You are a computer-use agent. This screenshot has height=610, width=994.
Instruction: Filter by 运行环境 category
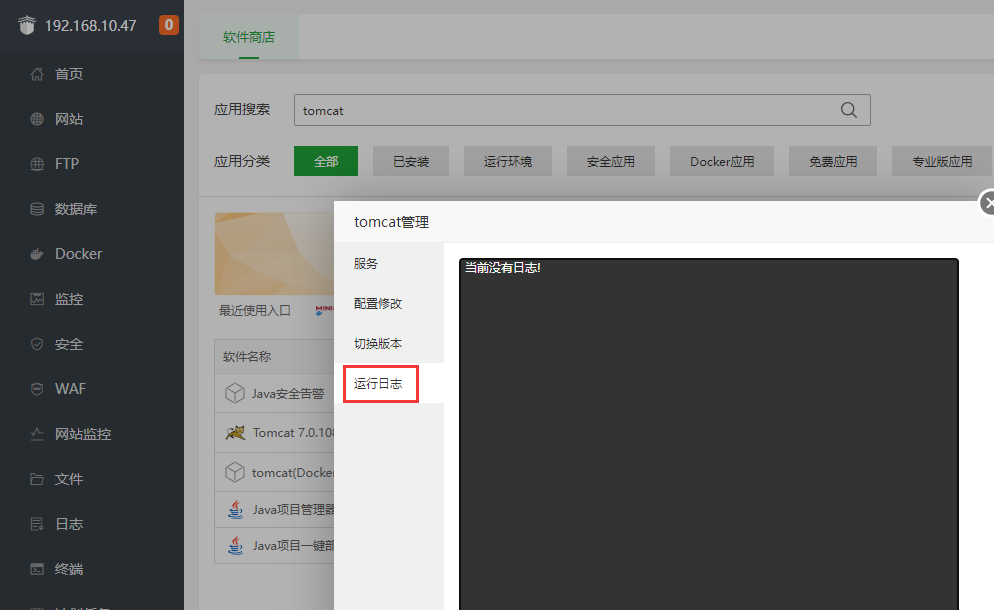(x=508, y=161)
